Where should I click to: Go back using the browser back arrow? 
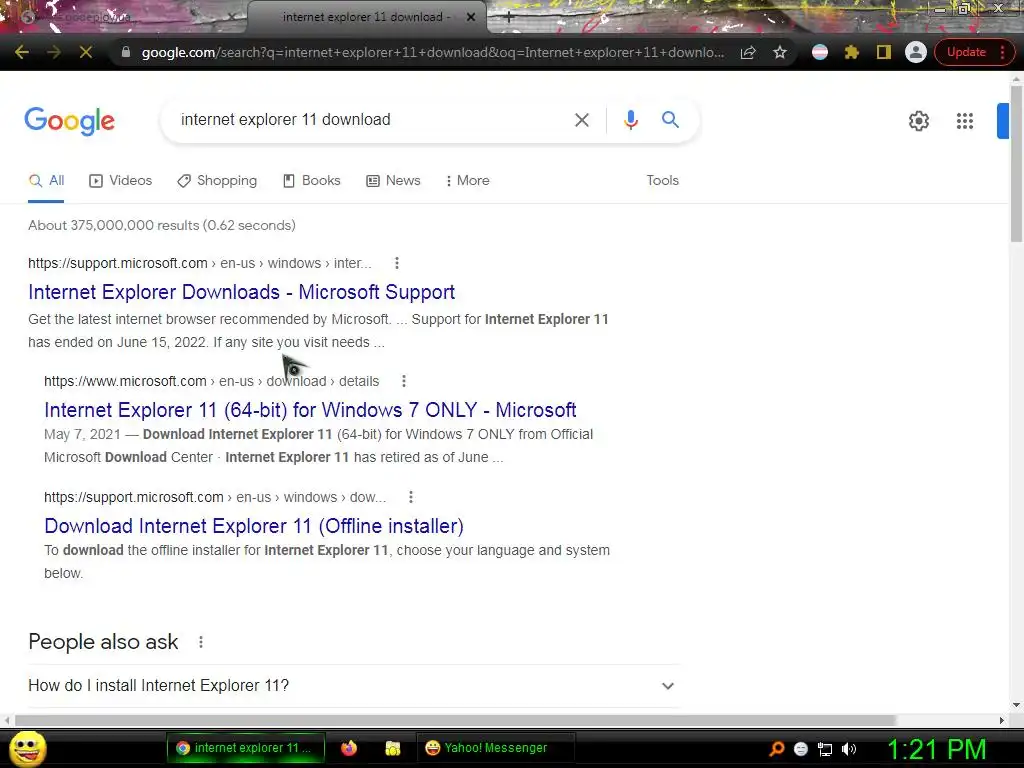tap(22, 52)
